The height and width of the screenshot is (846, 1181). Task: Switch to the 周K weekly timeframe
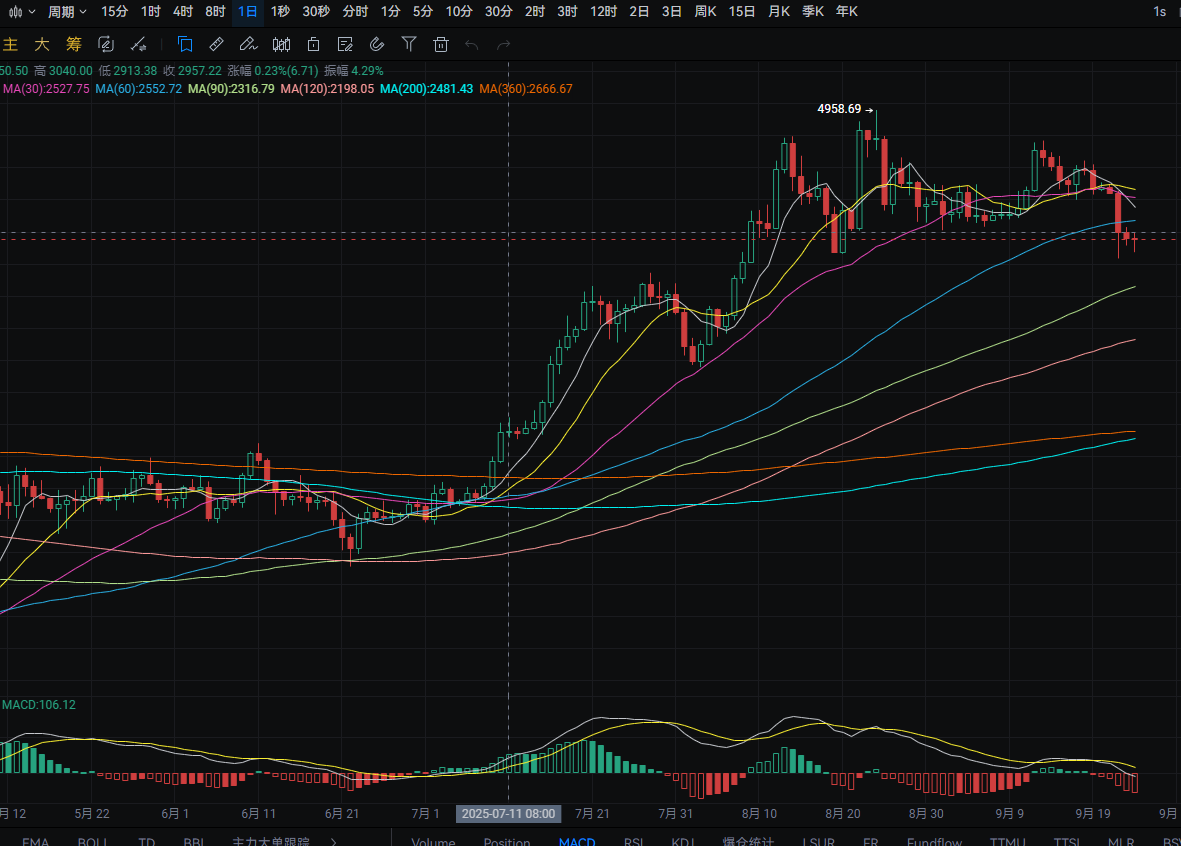click(705, 11)
